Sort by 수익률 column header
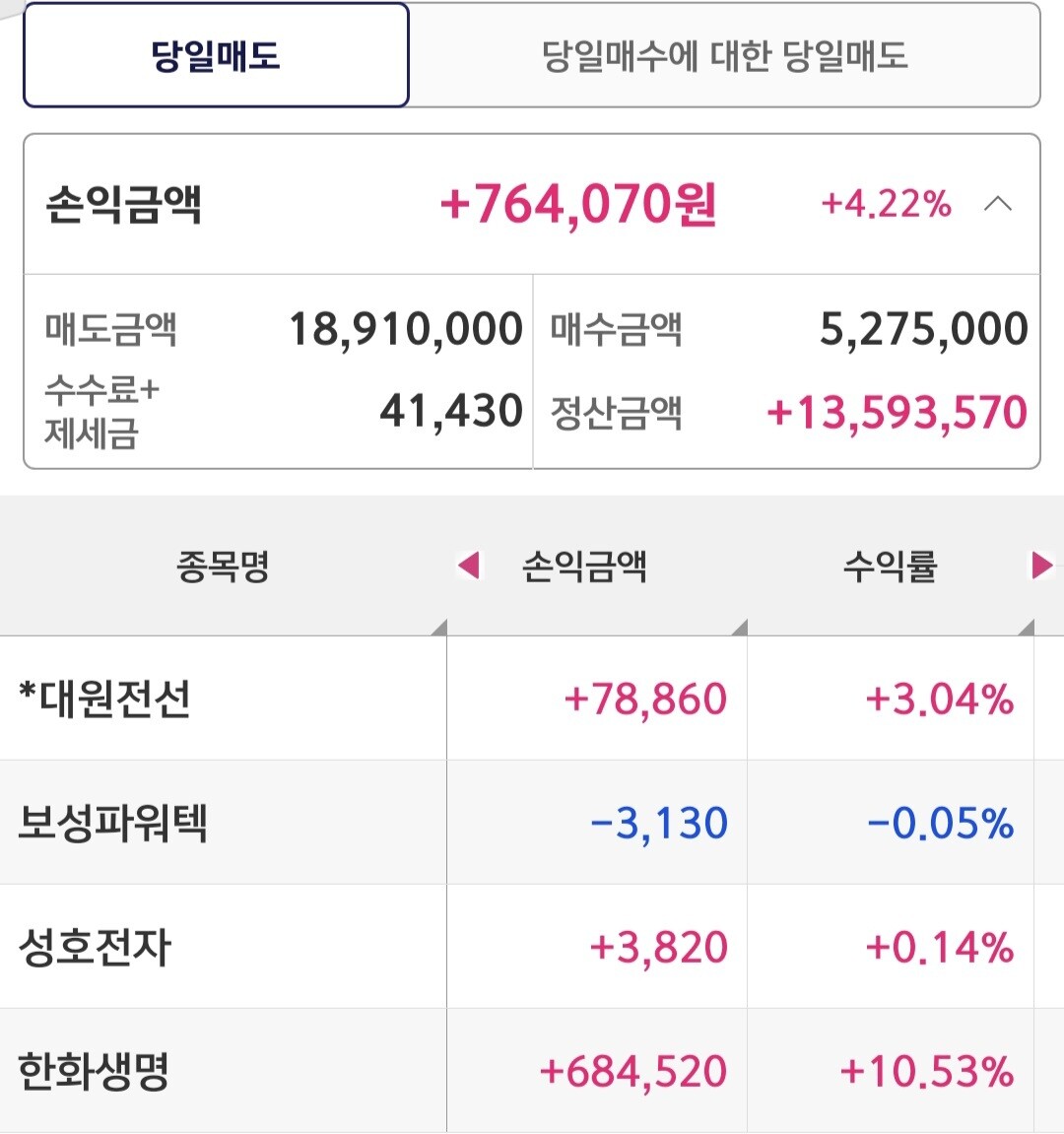The width and height of the screenshot is (1064, 1134). pyautogui.click(x=890, y=567)
